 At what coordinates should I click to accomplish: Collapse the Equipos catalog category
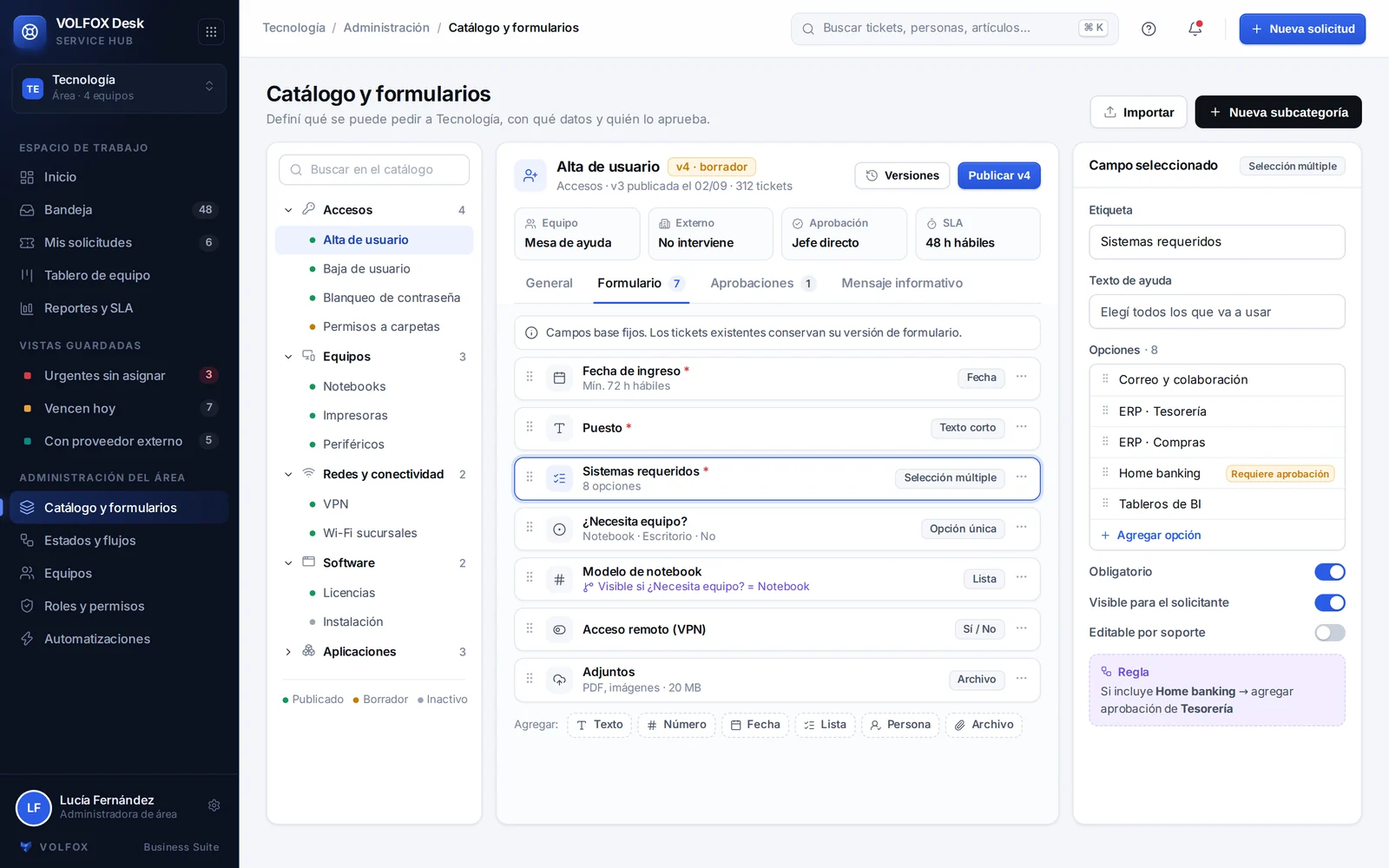click(288, 357)
